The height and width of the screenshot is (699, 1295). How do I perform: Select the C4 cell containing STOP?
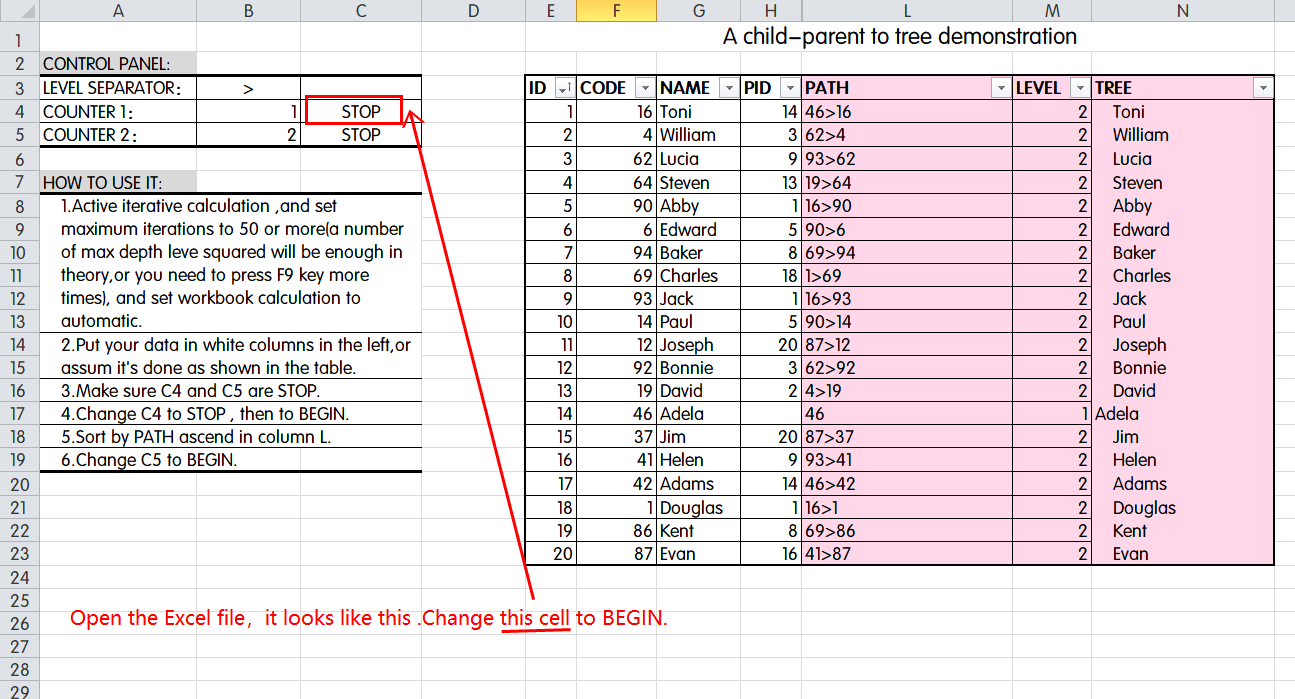[x=360, y=111]
